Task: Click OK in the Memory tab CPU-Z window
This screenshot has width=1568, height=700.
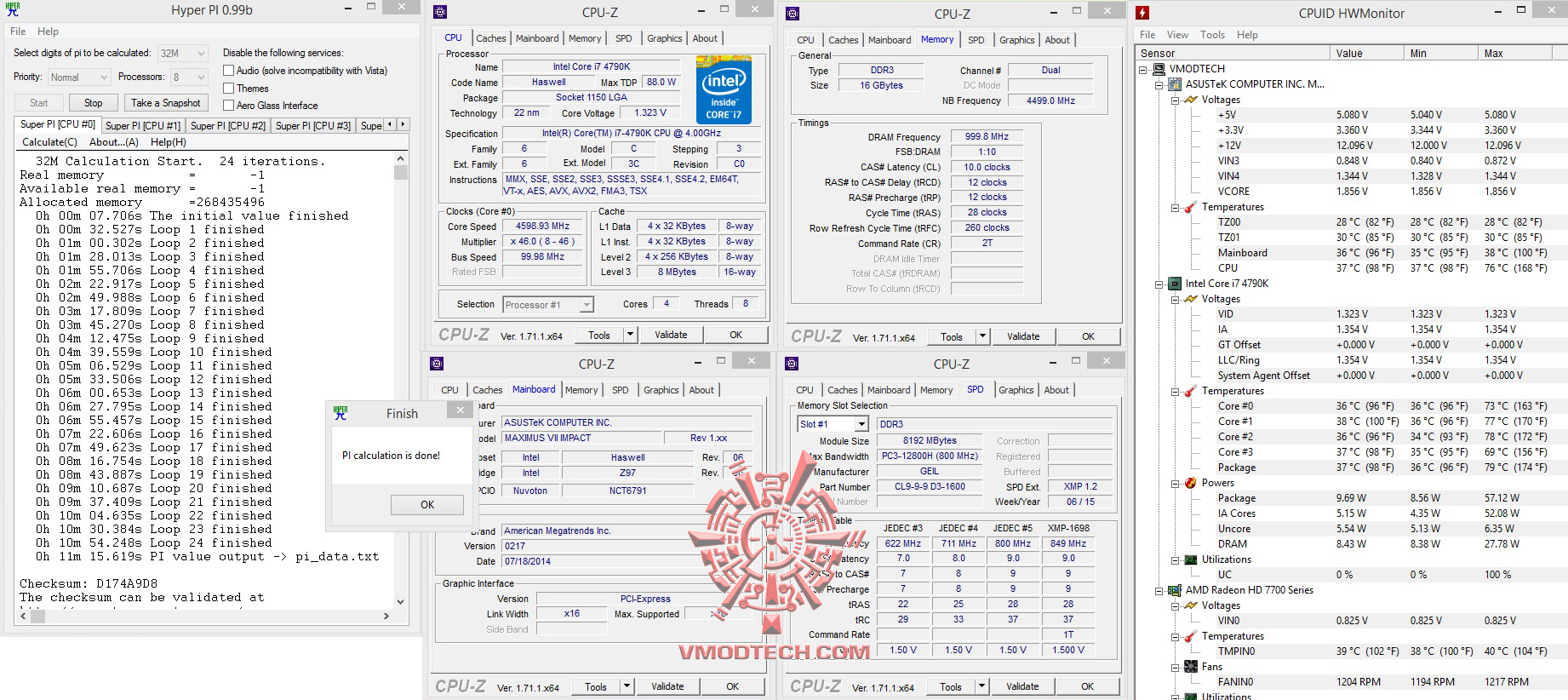Action: click(x=1088, y=336)
